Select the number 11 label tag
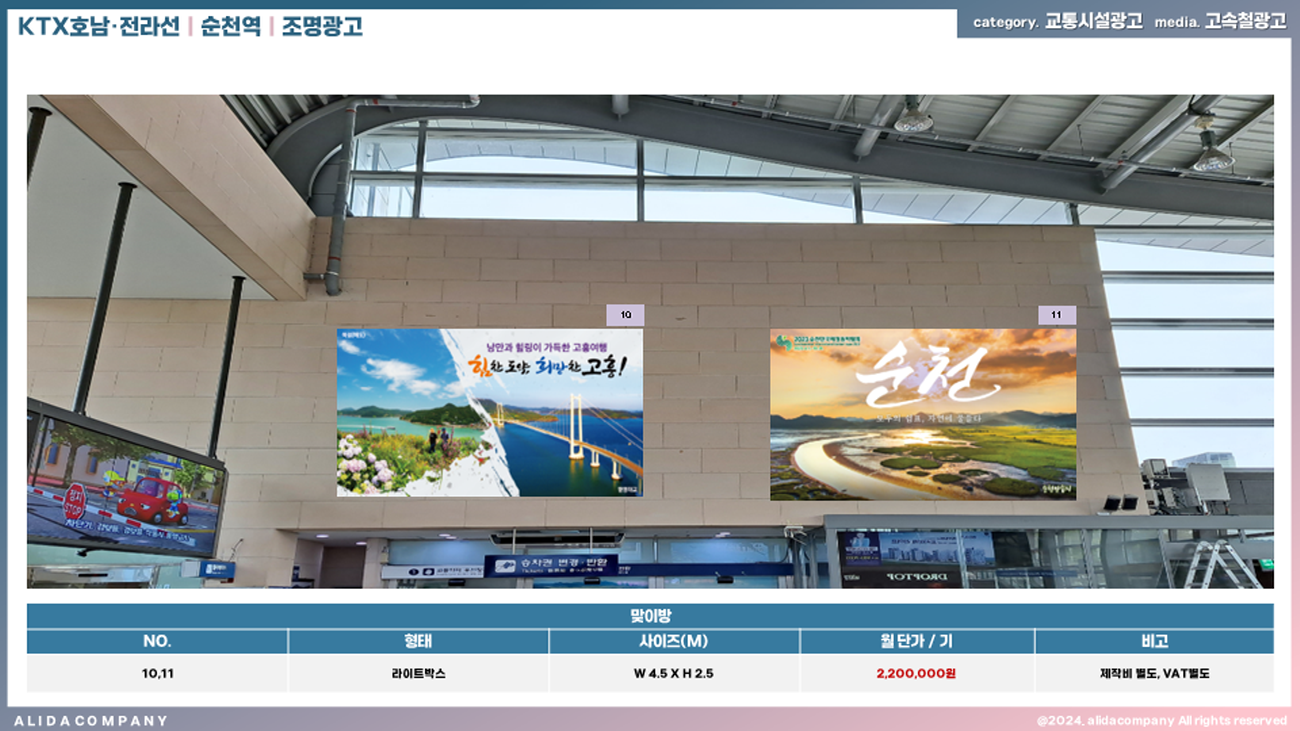This screenshot has height=731, width=1300. click(x=1056, y=315)
